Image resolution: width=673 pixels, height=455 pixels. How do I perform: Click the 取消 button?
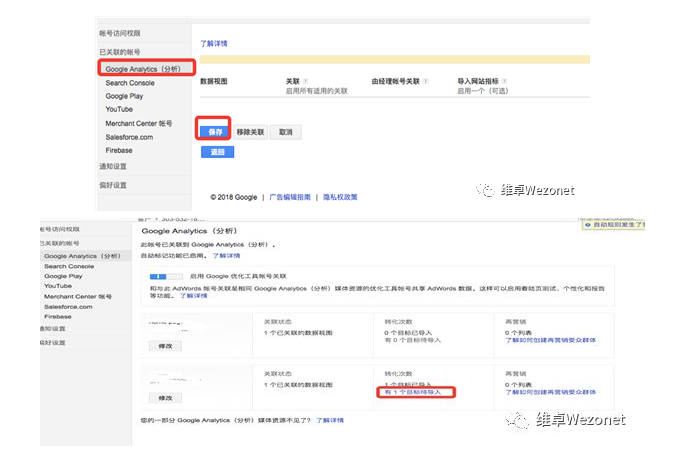pos(286,132)
